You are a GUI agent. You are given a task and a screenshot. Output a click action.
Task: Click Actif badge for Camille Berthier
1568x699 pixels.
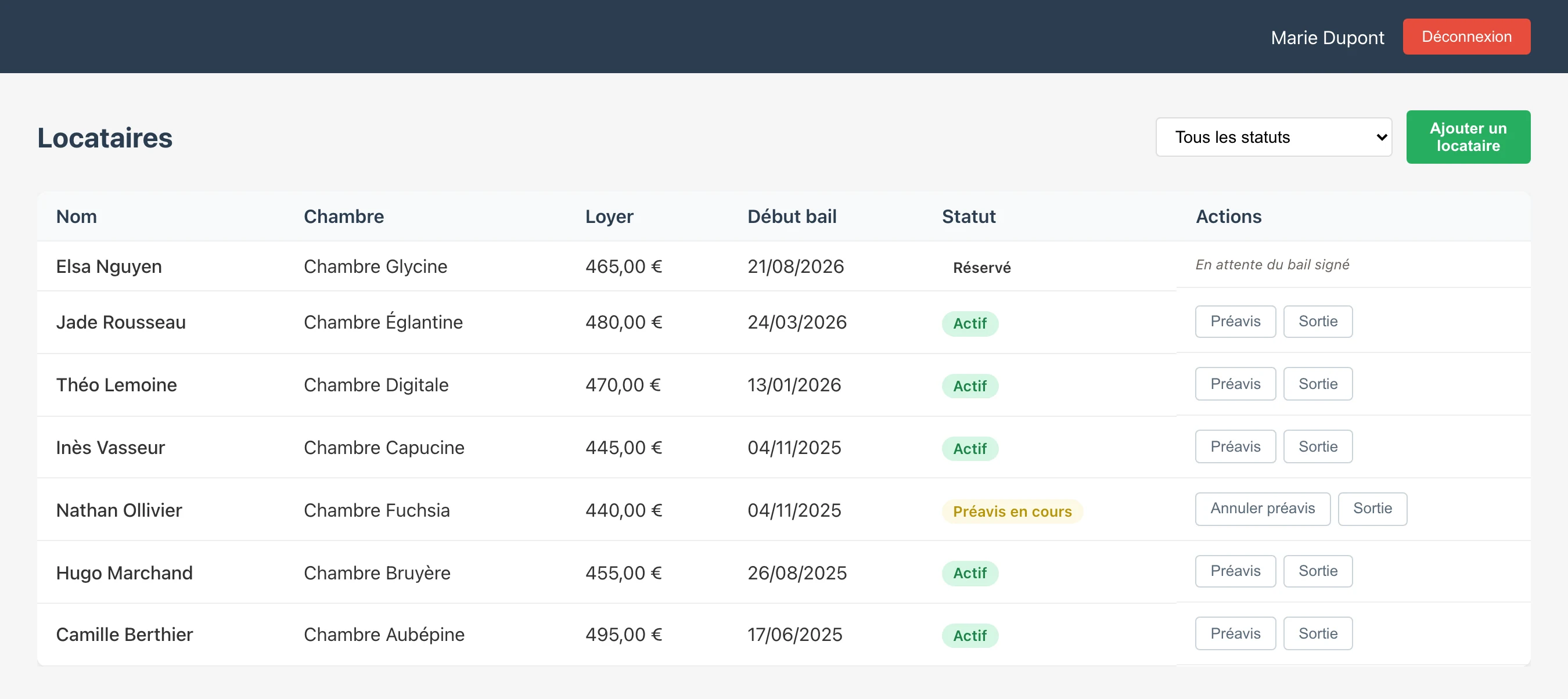pos(970,636)
